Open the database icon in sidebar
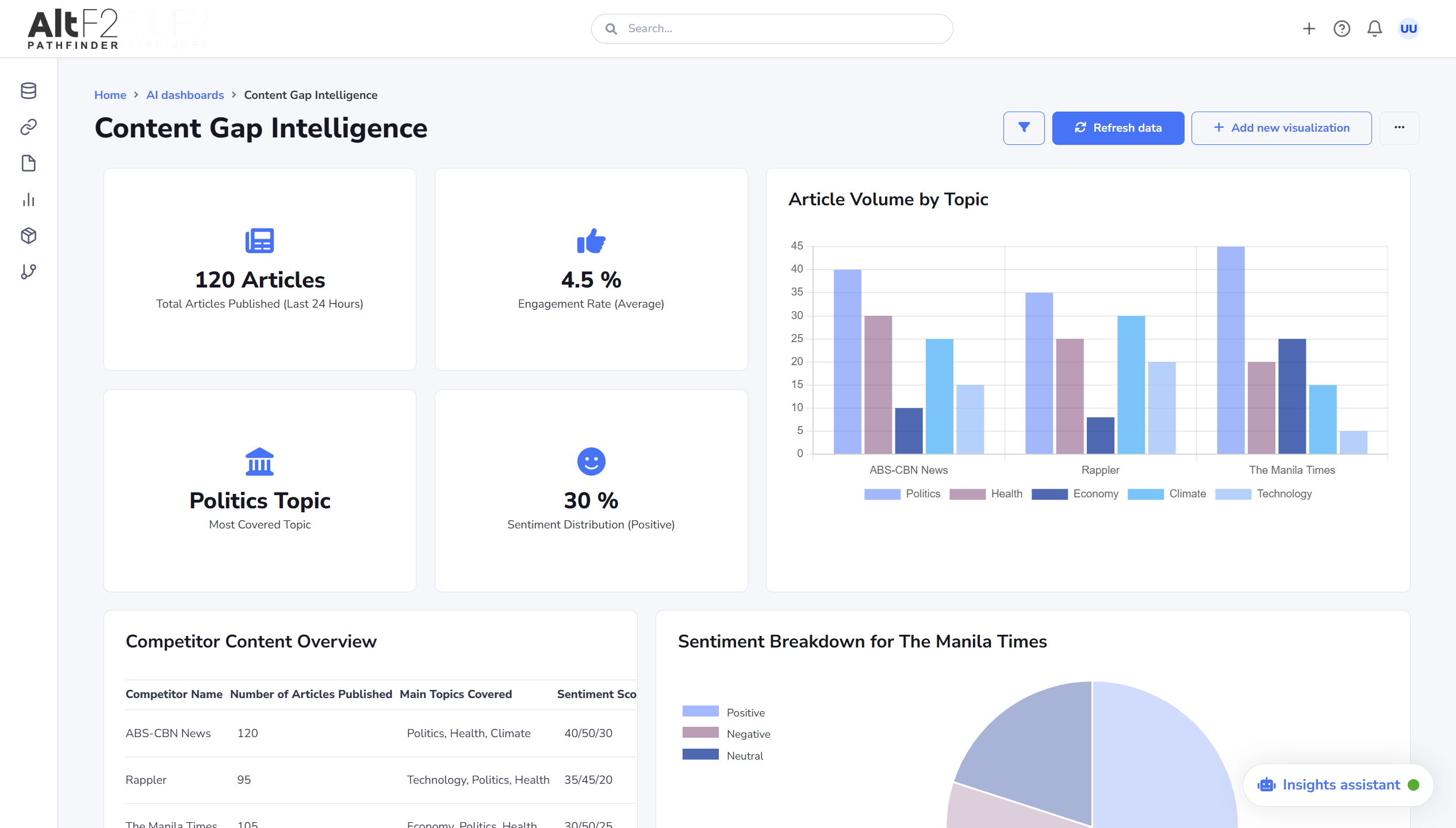The width and height of the screenshot is (1456, 828). (x=29, y=91)
